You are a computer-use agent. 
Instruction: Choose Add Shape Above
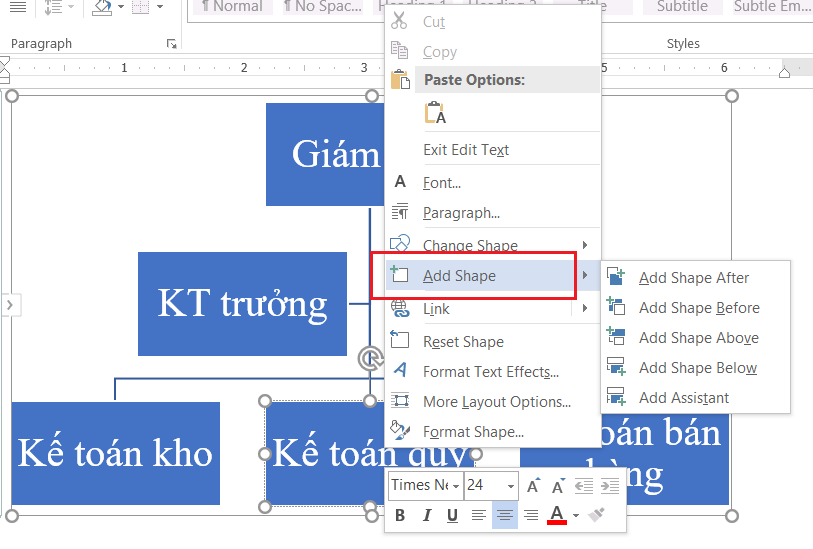[698, 338]
